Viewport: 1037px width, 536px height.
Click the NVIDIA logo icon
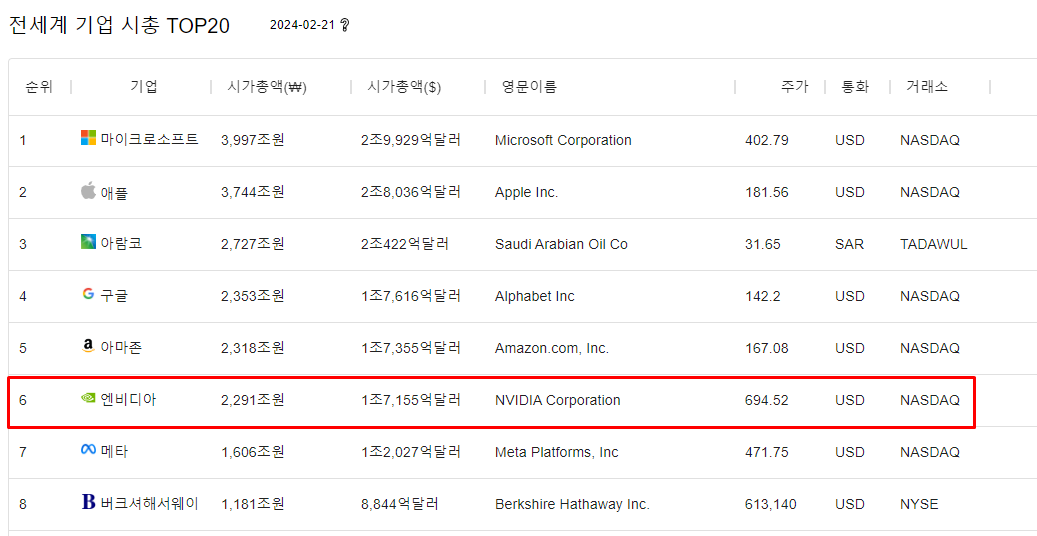coord(88,398)
